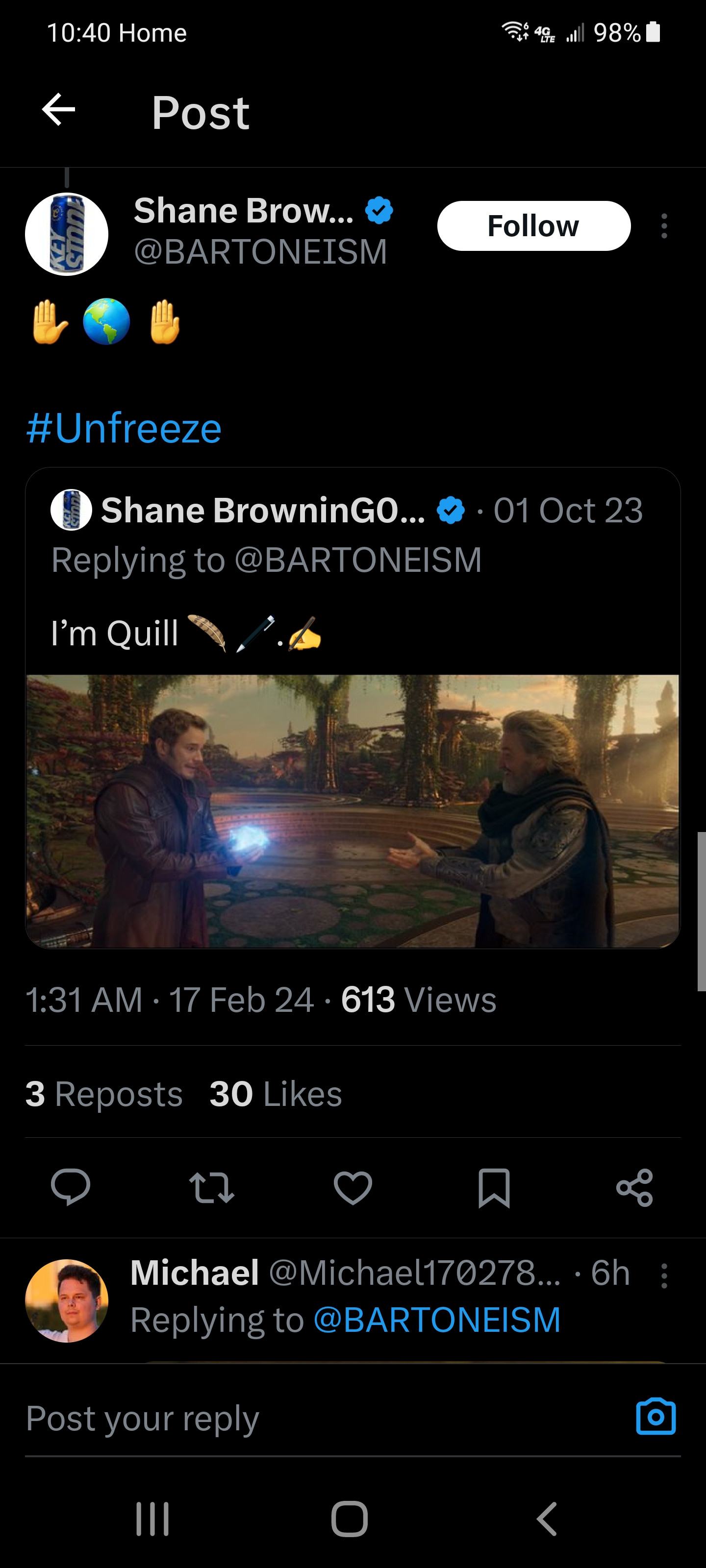View the 30 Likes list
The image size is (706, 1568).
(276, 1094)
